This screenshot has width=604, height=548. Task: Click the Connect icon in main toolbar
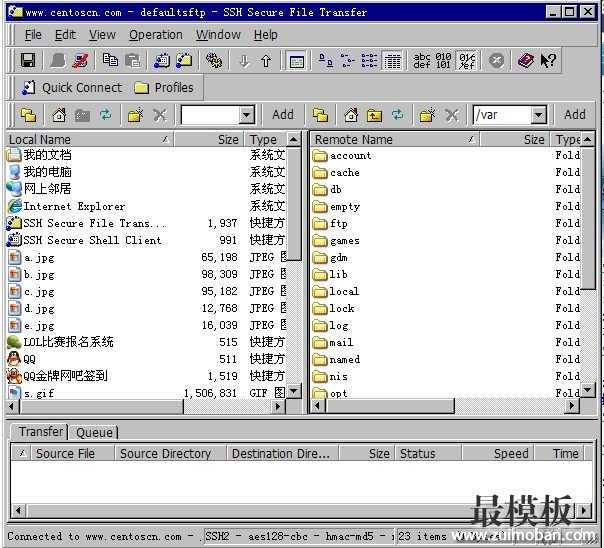58,60
